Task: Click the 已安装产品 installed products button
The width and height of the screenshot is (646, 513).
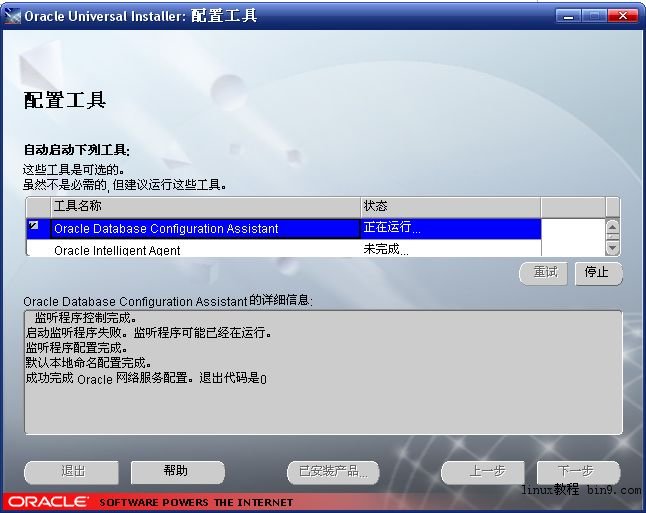Action: (333, 472)
